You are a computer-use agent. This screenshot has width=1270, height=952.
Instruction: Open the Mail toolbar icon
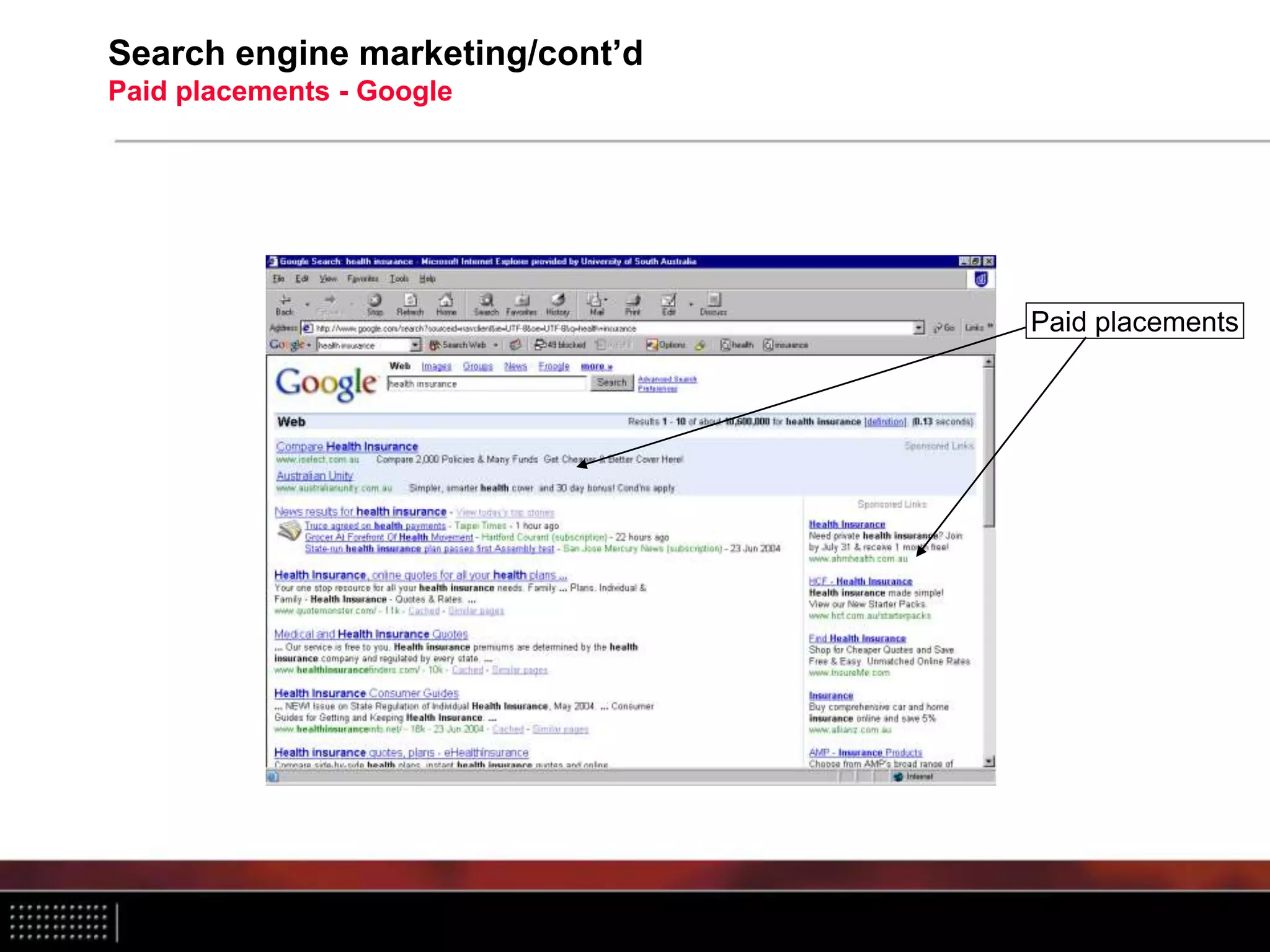(595, 304)
